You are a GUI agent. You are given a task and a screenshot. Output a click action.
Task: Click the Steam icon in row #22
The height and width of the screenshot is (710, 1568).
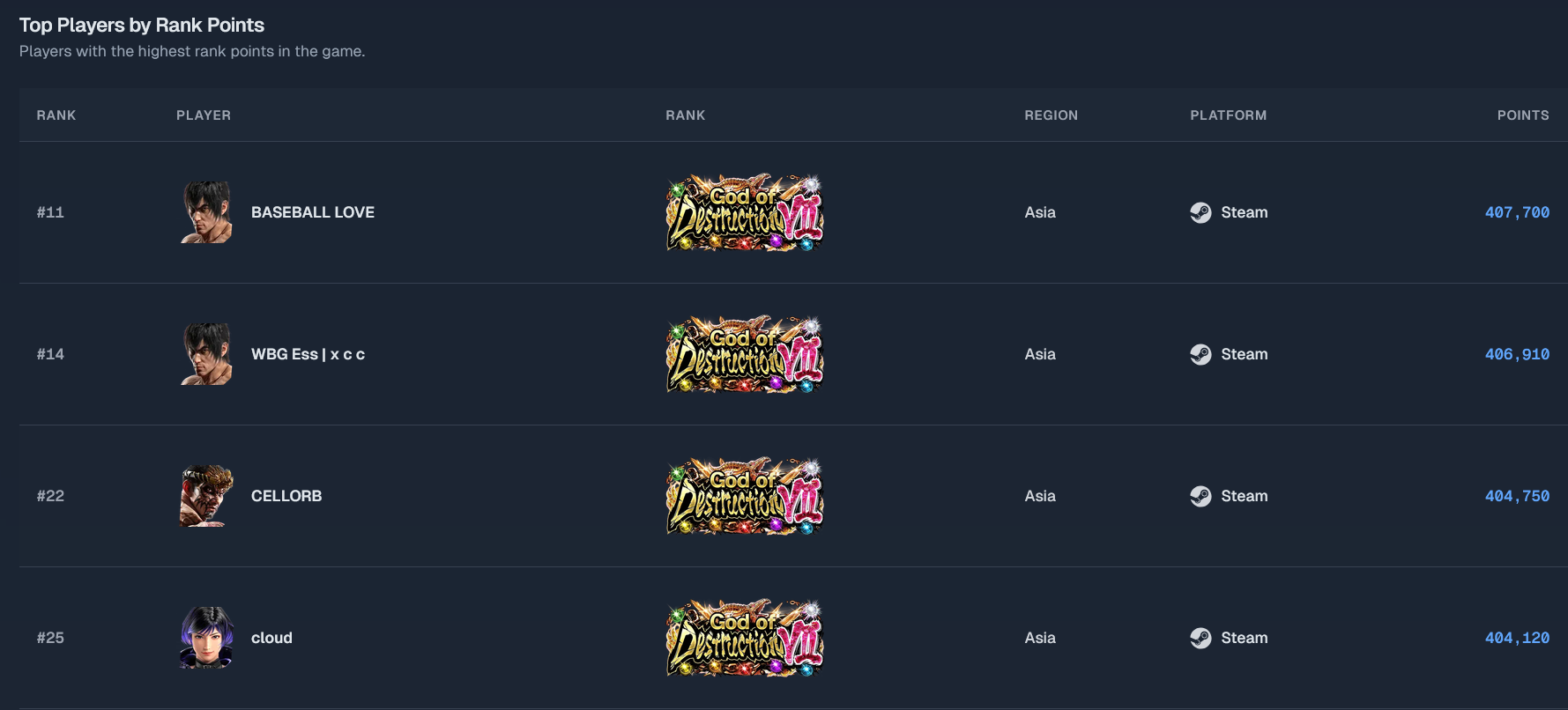coord(1200,496)
